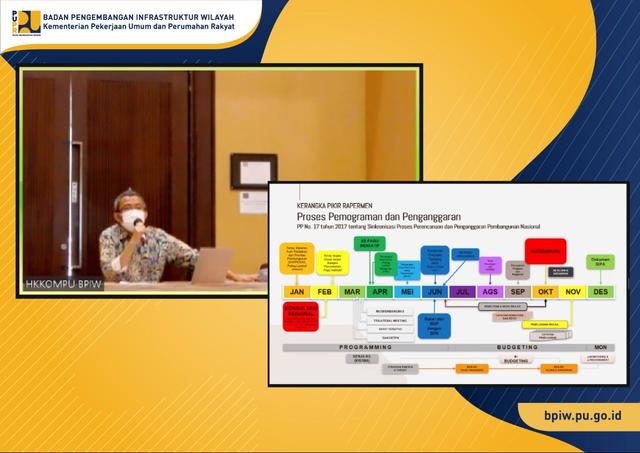Click the BUDGETING phase bar label

[518, 347]
